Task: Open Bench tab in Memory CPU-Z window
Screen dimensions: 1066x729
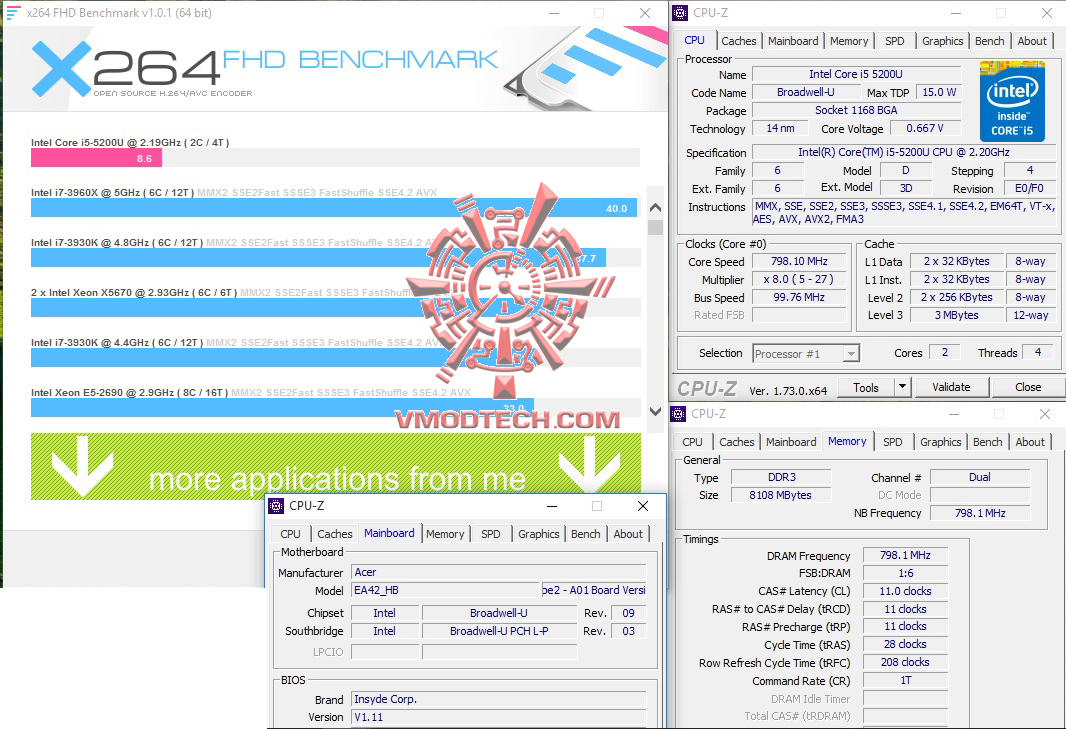Action: click(987, 442)
